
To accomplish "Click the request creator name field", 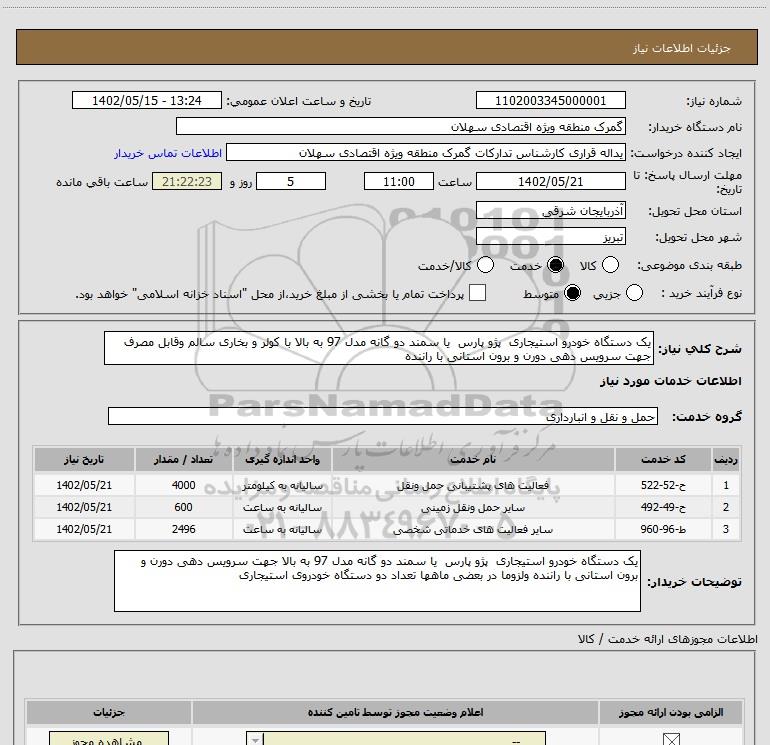I will (426, 153).
